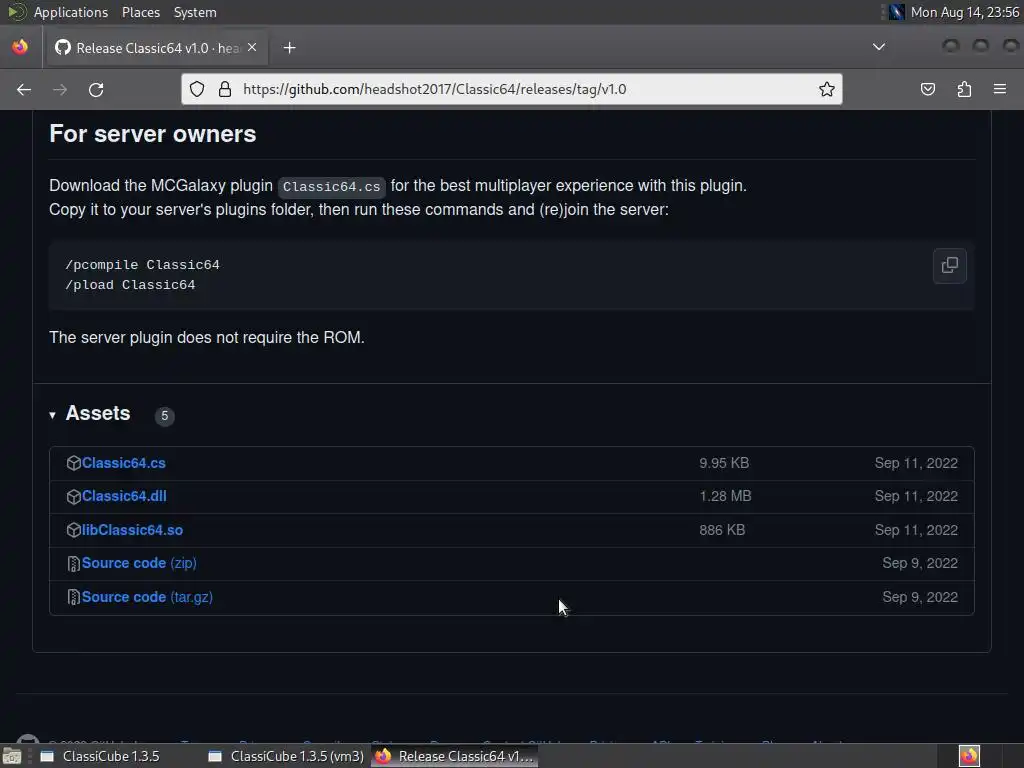This screenshot has width=1024, height=768.
Task: Click the zip file icon beside Source code (zip)
Action: tap(73, 564)
